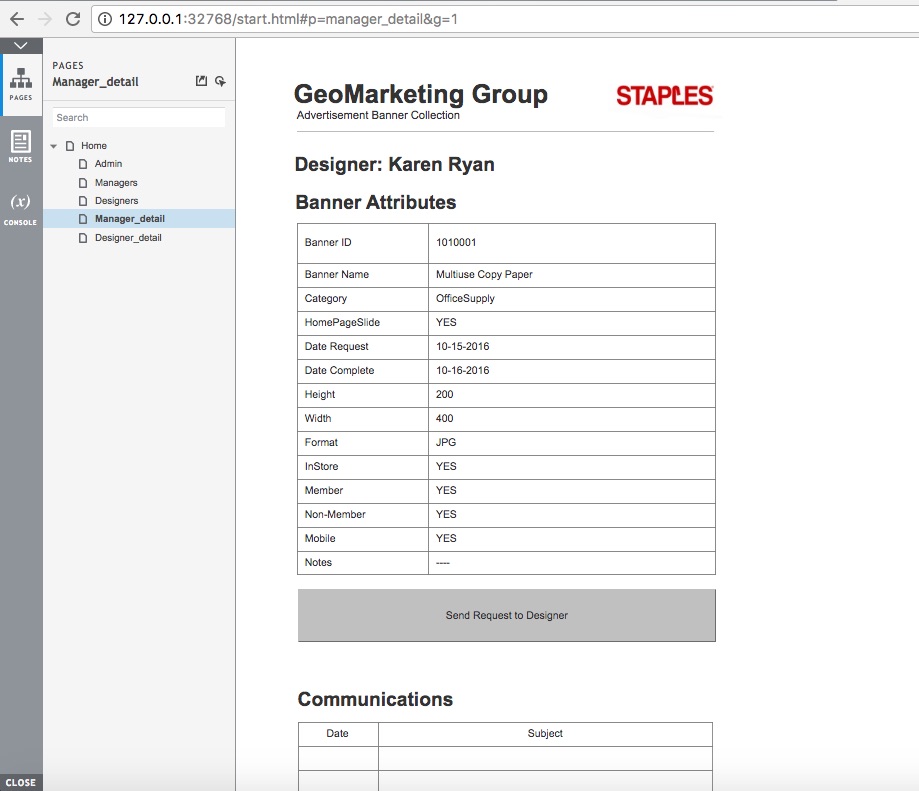The image size is (919, 791).
Task: Select Manager_detail in the page tree
Action: click(129, 219)
